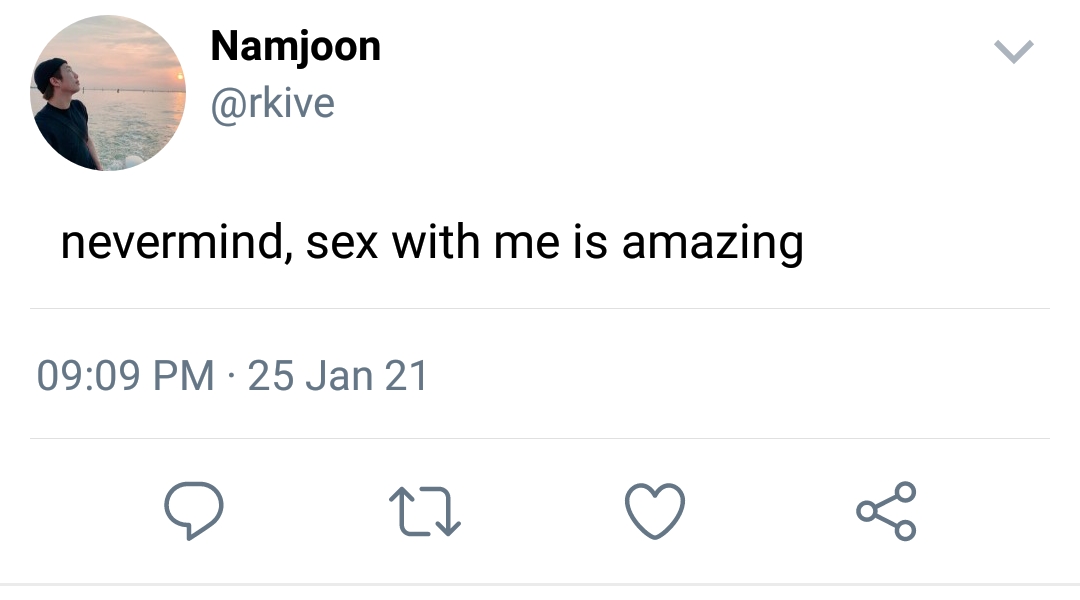Select the 25 Jan 21 date
The height and width of the screenshot is (600, 1080).
[338, 376]
